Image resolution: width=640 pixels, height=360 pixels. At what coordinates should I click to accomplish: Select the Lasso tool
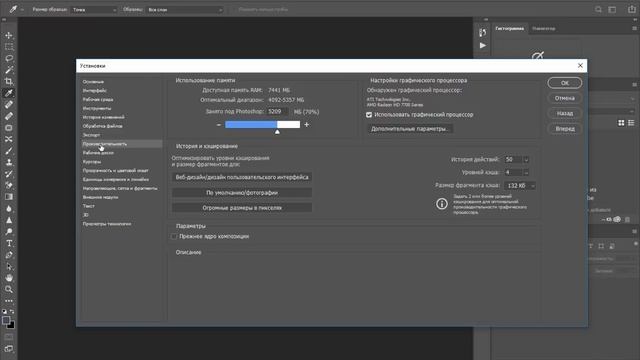coord(9,58)
